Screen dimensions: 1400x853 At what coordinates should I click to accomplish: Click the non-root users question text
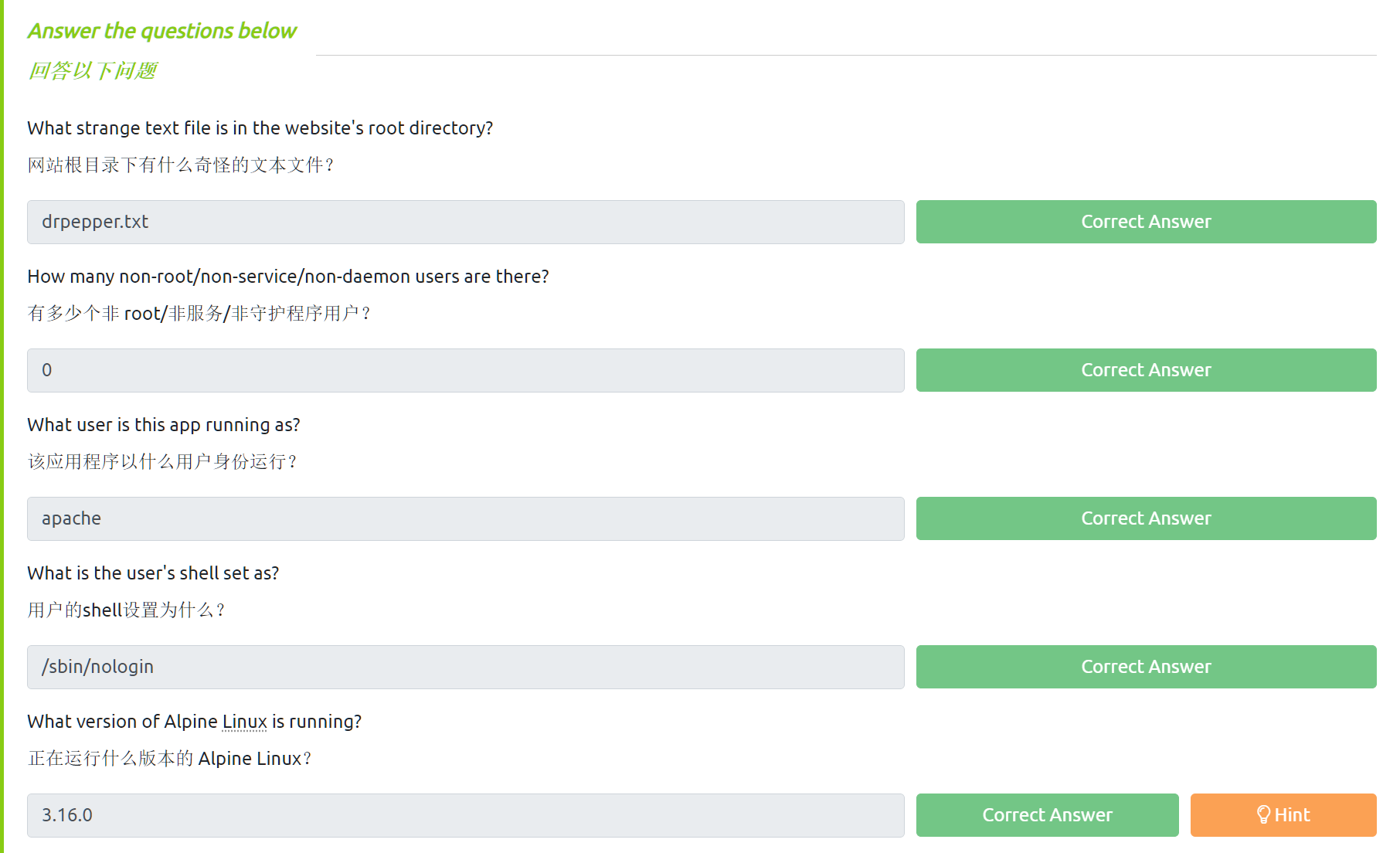(x=287, y=277)
